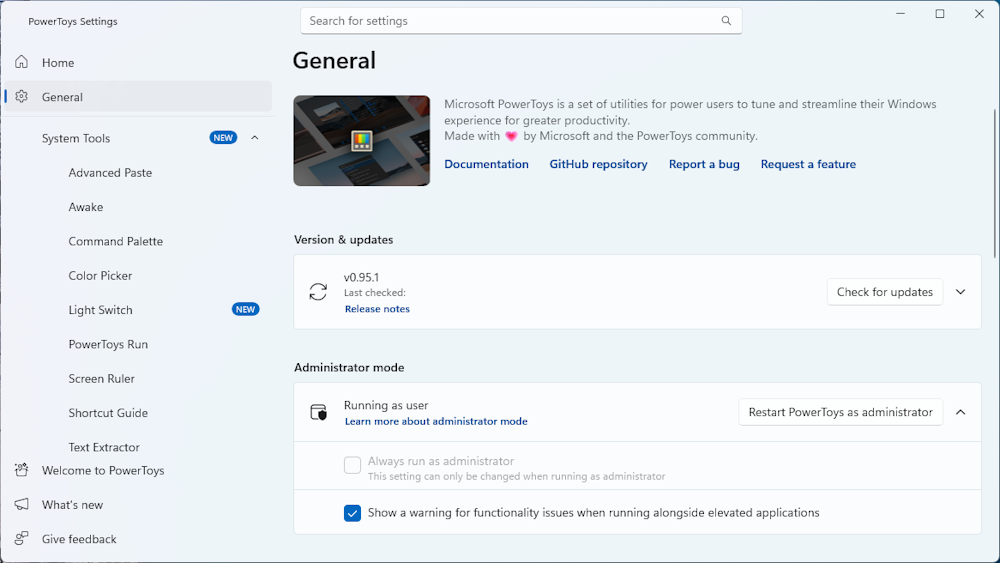This screenshot has width=1000, height=563.
Task: Open Color Picker settings page
Action: 100,276
